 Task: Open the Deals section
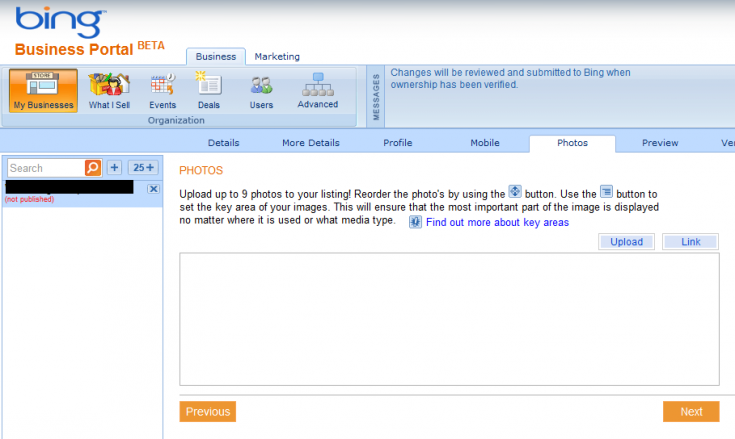click(x=209, y=91)
